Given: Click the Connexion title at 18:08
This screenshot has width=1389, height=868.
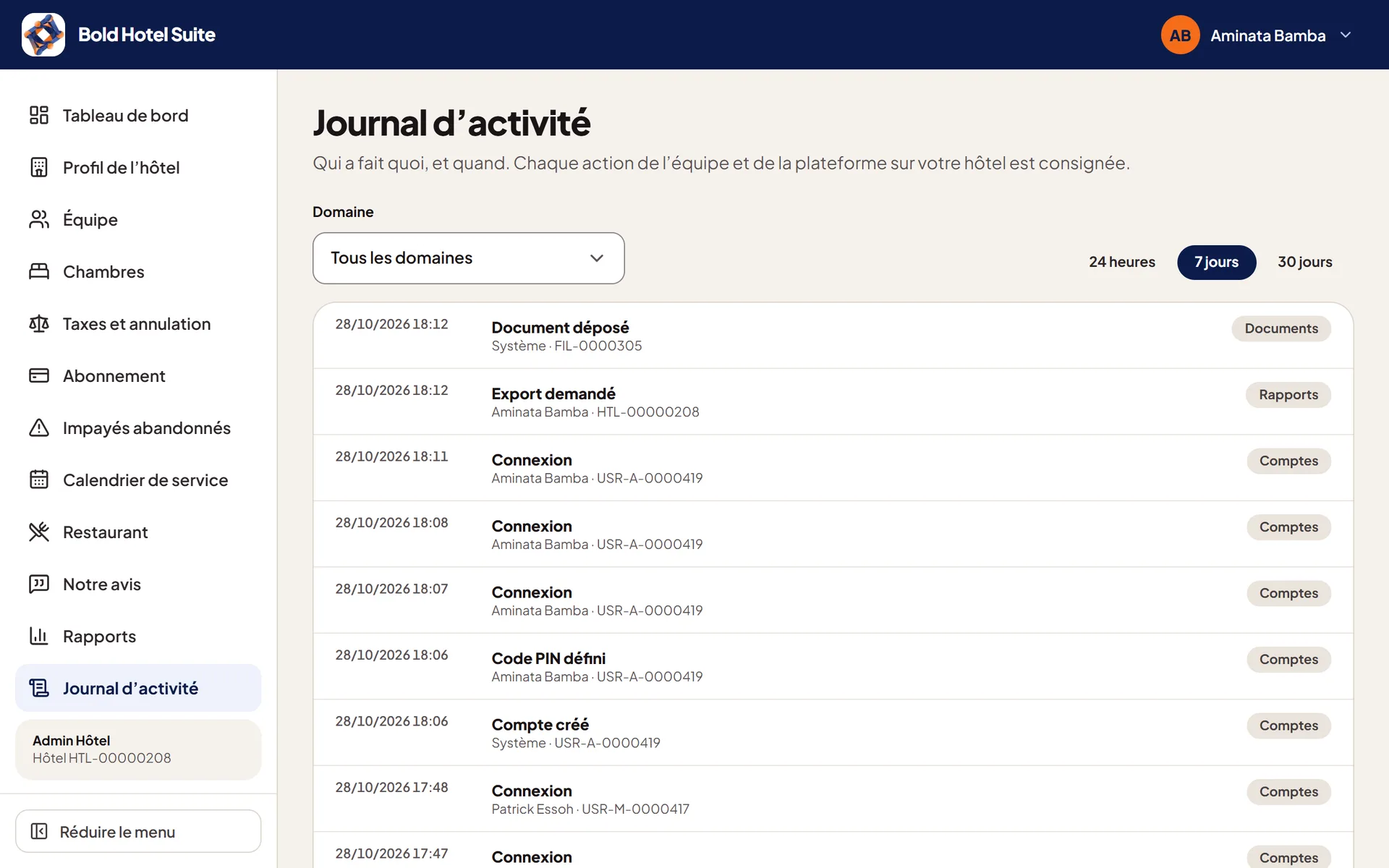Looking at the screenshot, I should pos(532,526).
